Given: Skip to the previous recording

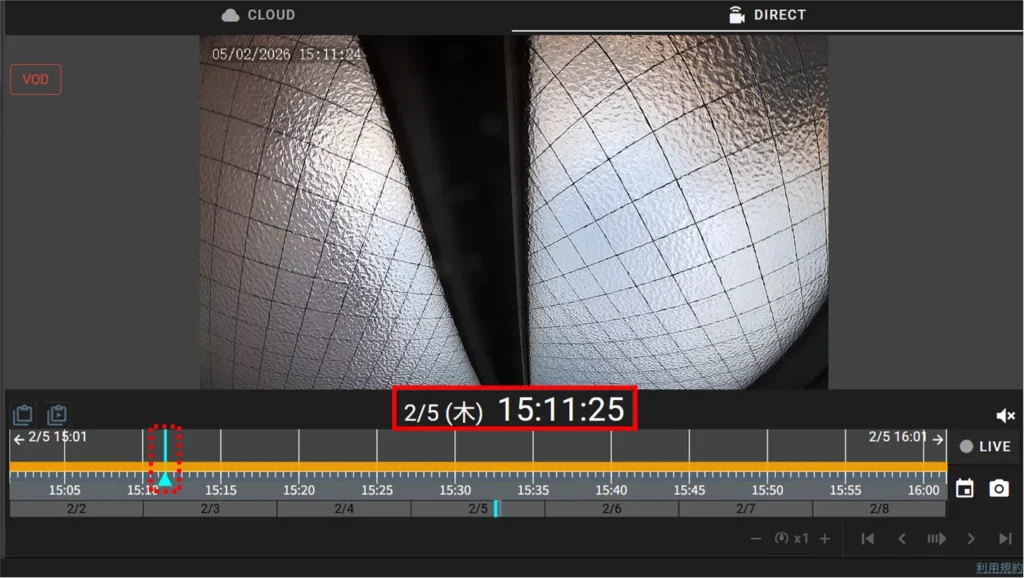Looking at the screenshot, I should click(x=868, y=539).
